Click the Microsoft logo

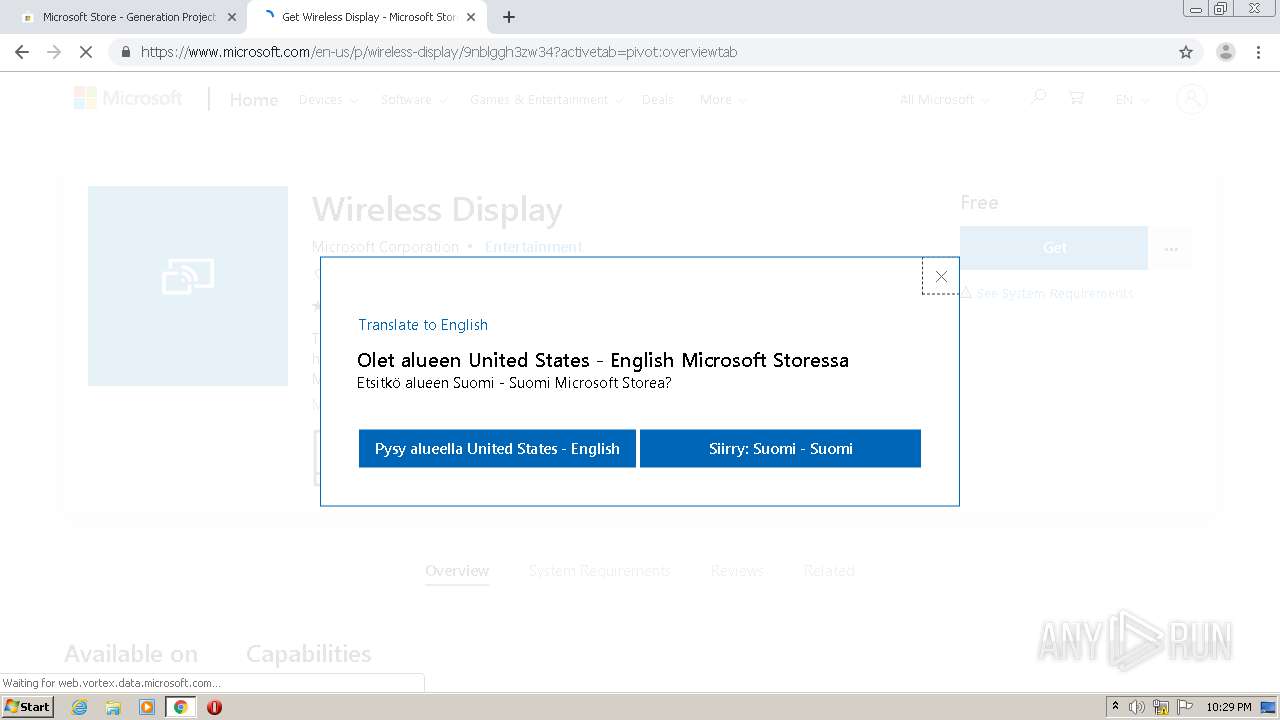point(128,98)
